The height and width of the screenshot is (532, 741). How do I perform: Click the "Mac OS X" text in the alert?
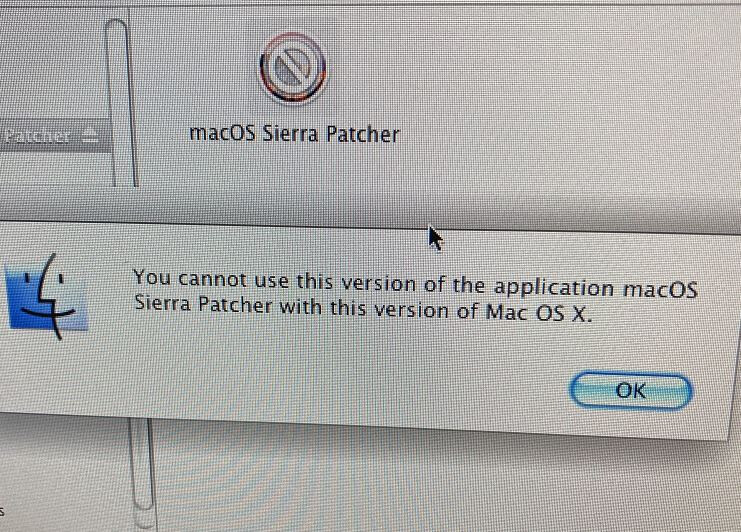[538, 313]
